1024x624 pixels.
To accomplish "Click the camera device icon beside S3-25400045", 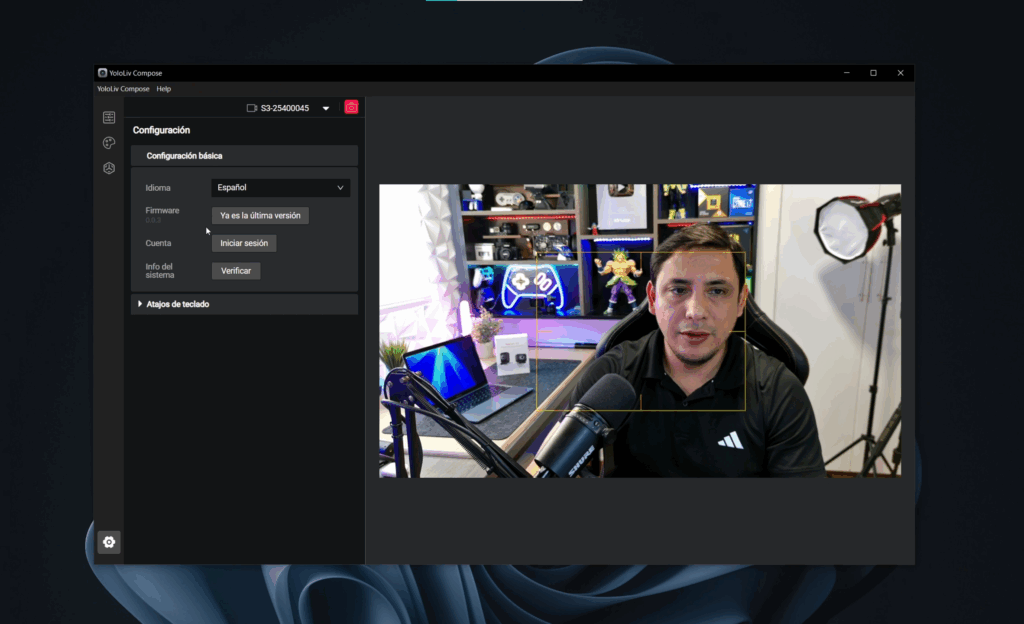I will click(x=252, y=108).
